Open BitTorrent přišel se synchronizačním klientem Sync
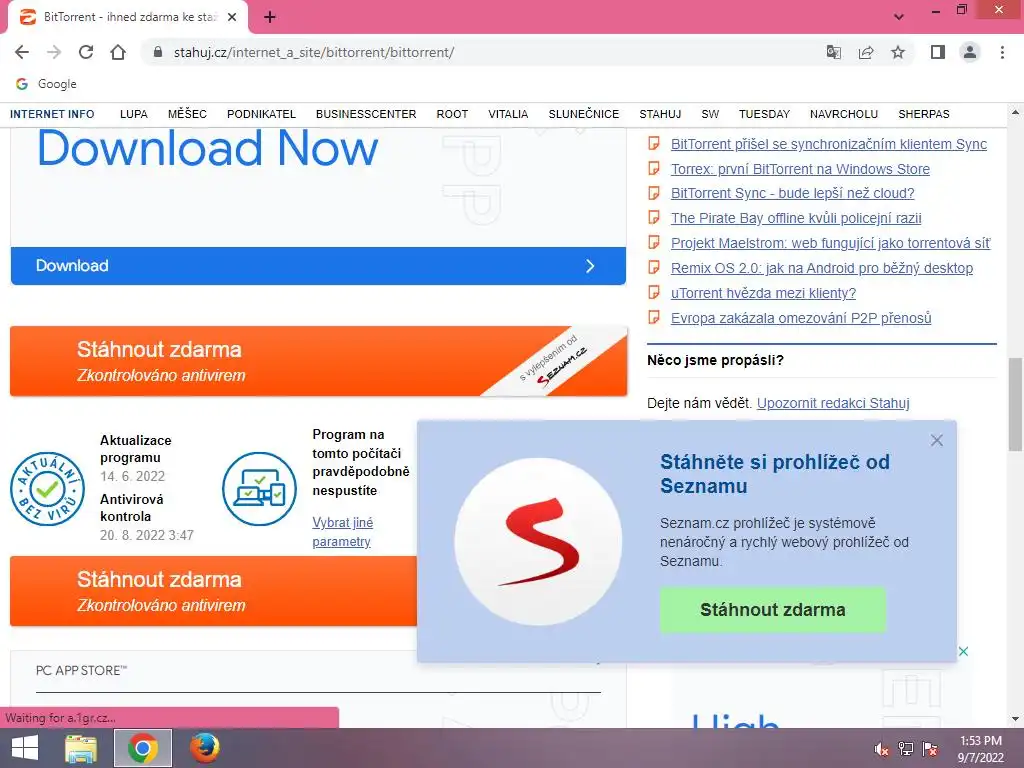 pos(829,144)
